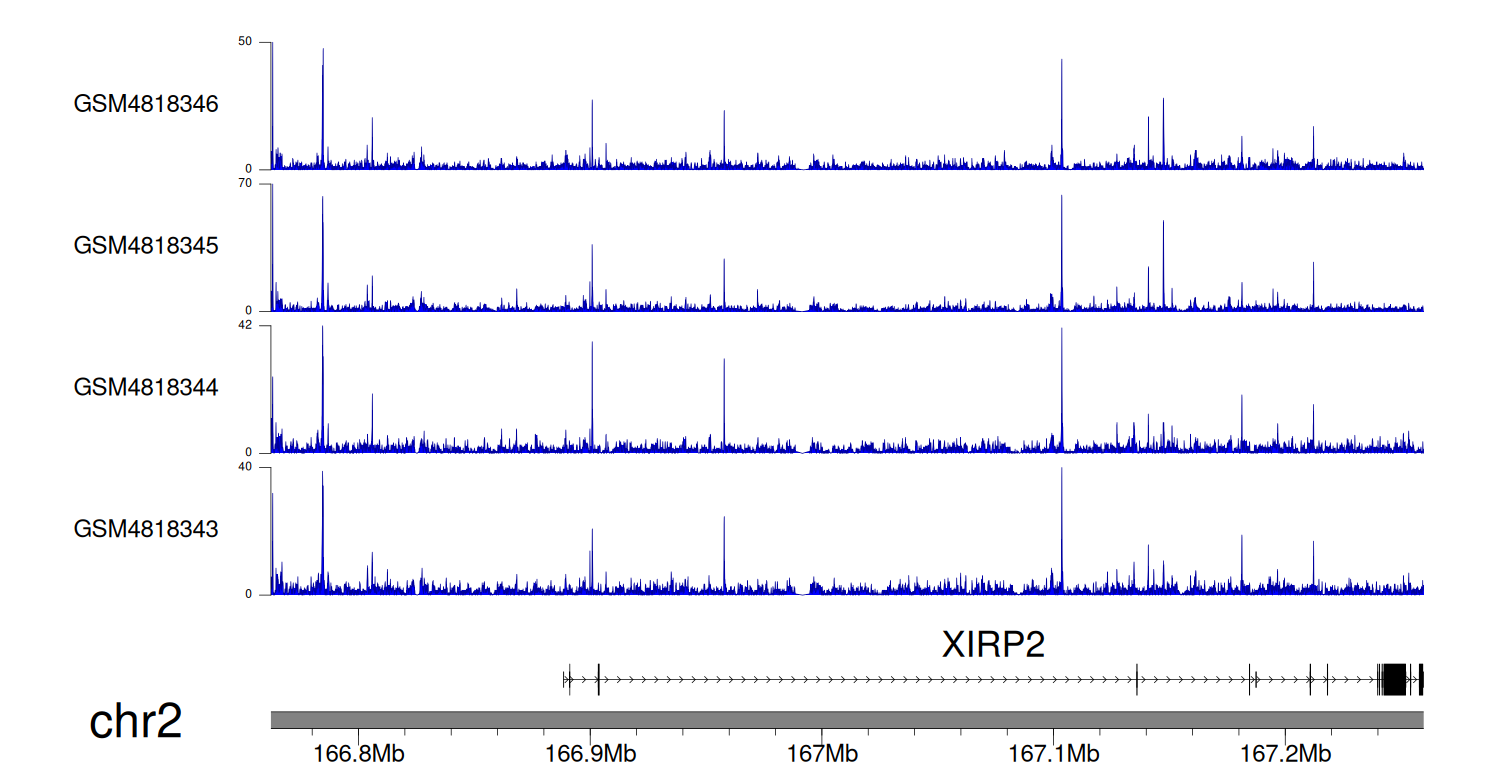The image size is (1500, 780).
Task: Select the GSM4818343 track label
Action: click(x=146, y=529)
